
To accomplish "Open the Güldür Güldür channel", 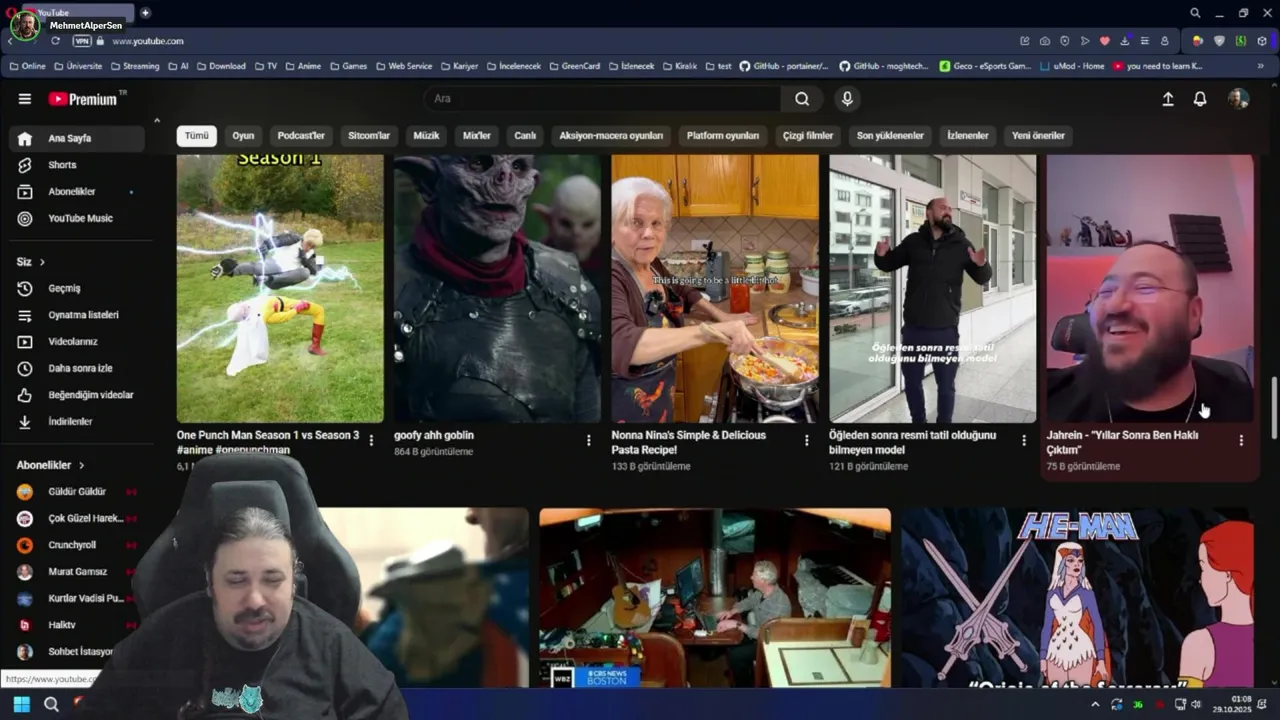I will [x=76, y=492].
